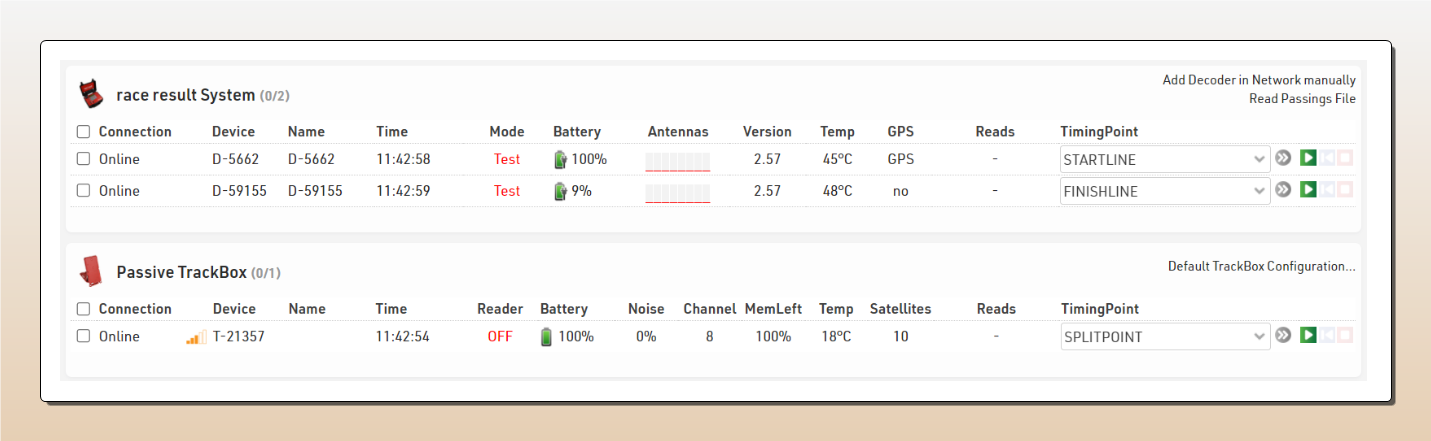Image resolution: width=1431 pixels, height=441 pixels.
Task: Click the battery icon showing 100% for D-5662
Action: [x=560, y=159]
